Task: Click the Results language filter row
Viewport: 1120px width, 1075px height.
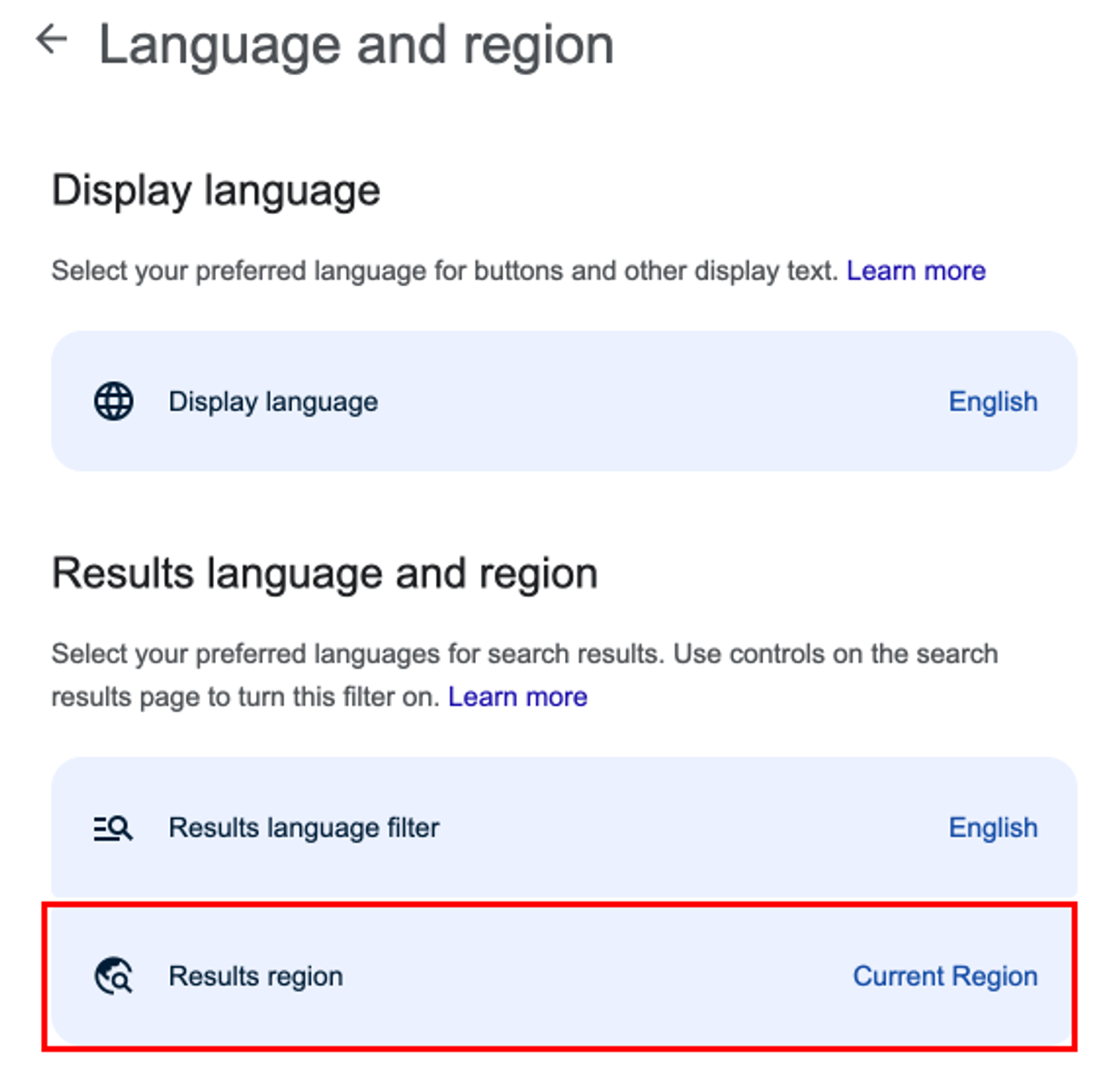Action: pos(560,828)
